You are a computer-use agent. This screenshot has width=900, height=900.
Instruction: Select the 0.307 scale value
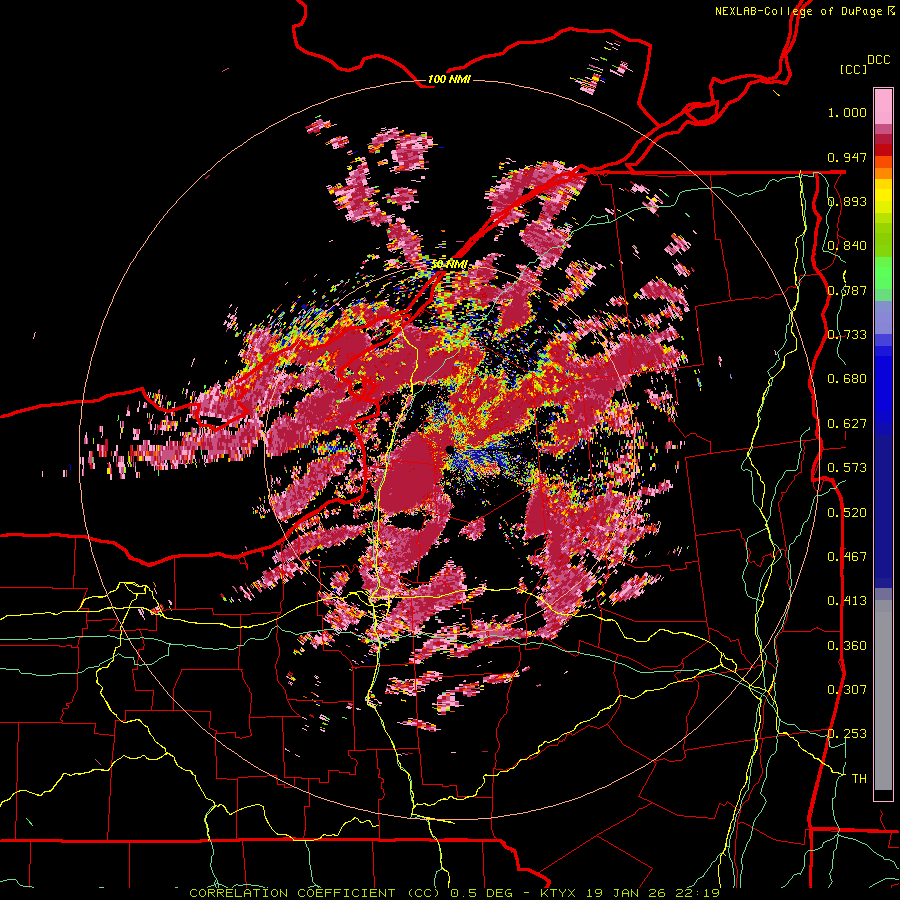point(847,690)
